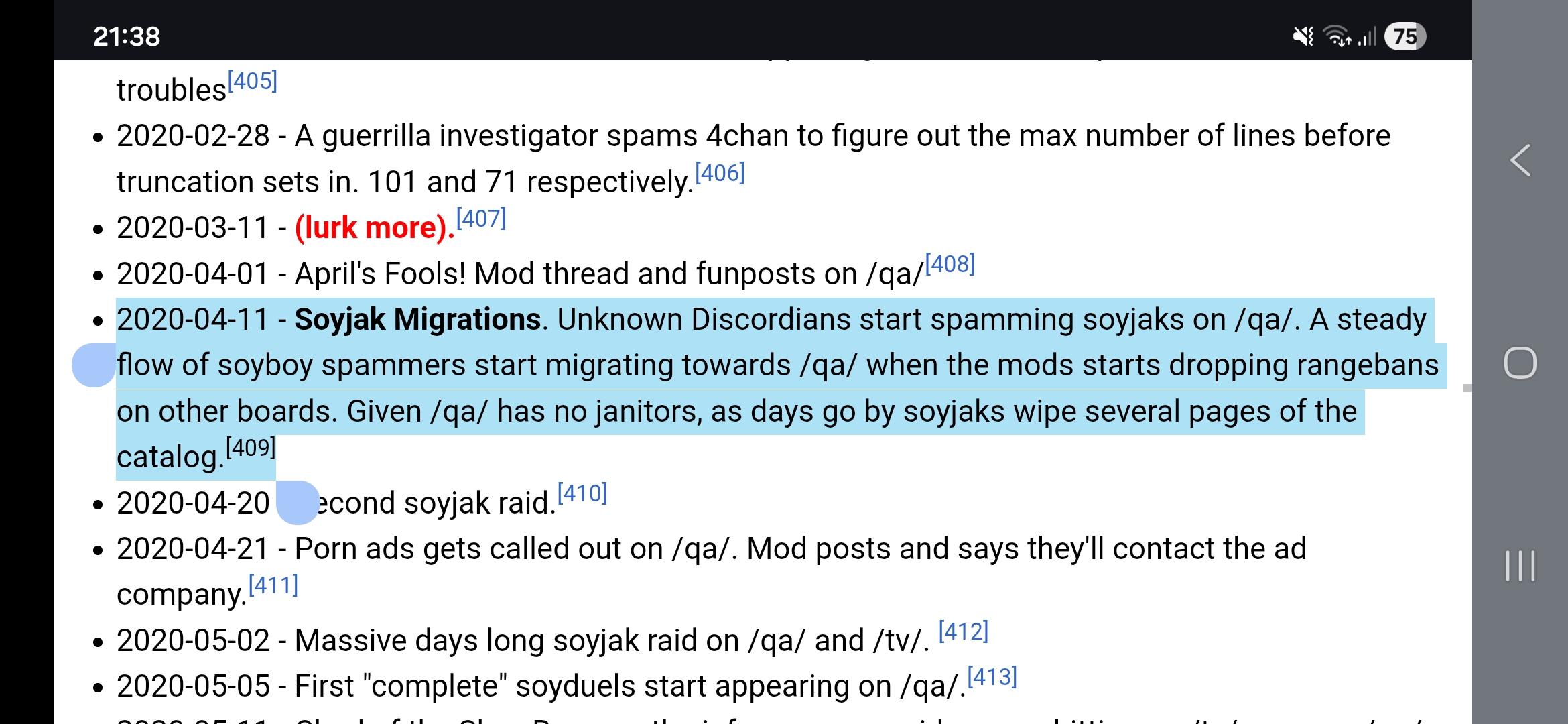Follow reference link [407]
Viewport: 1568px width, 724px height.
pos(481,219)
